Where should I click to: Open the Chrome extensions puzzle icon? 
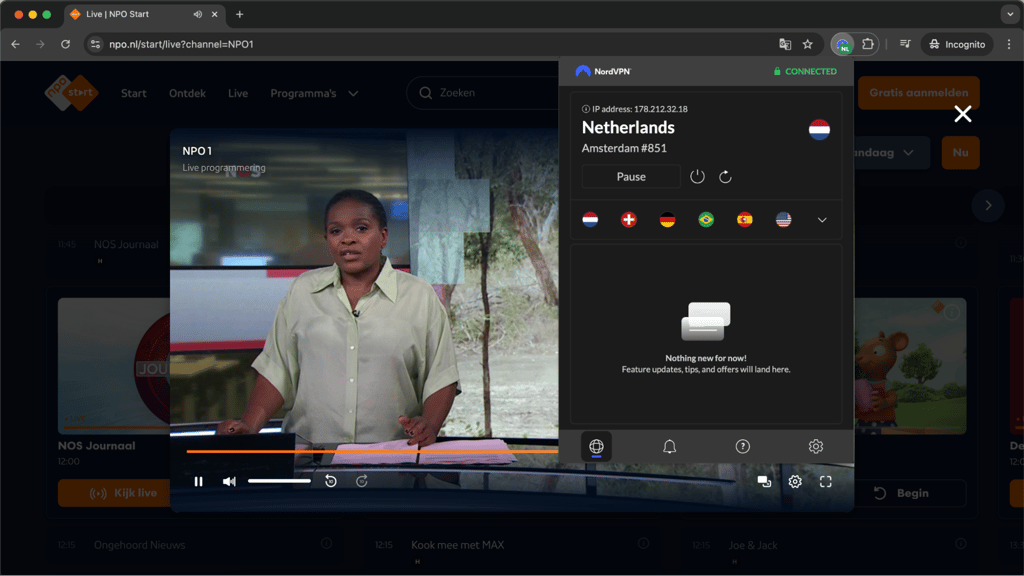point(868,44)
